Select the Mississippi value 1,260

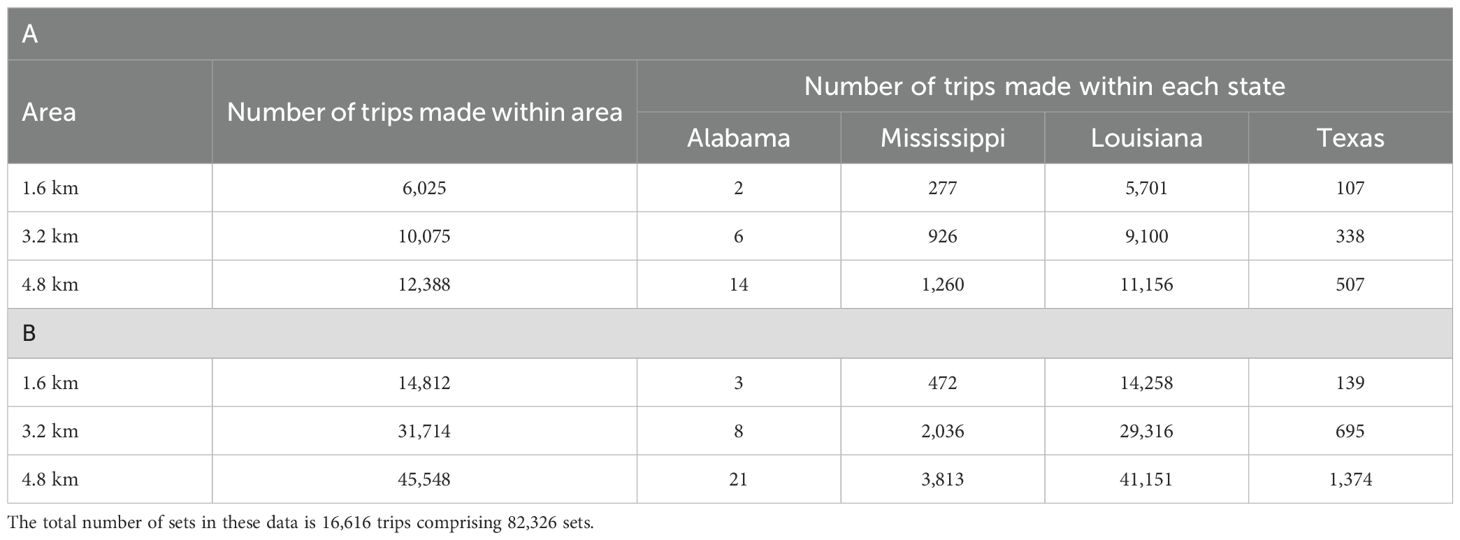click(943, 284)
